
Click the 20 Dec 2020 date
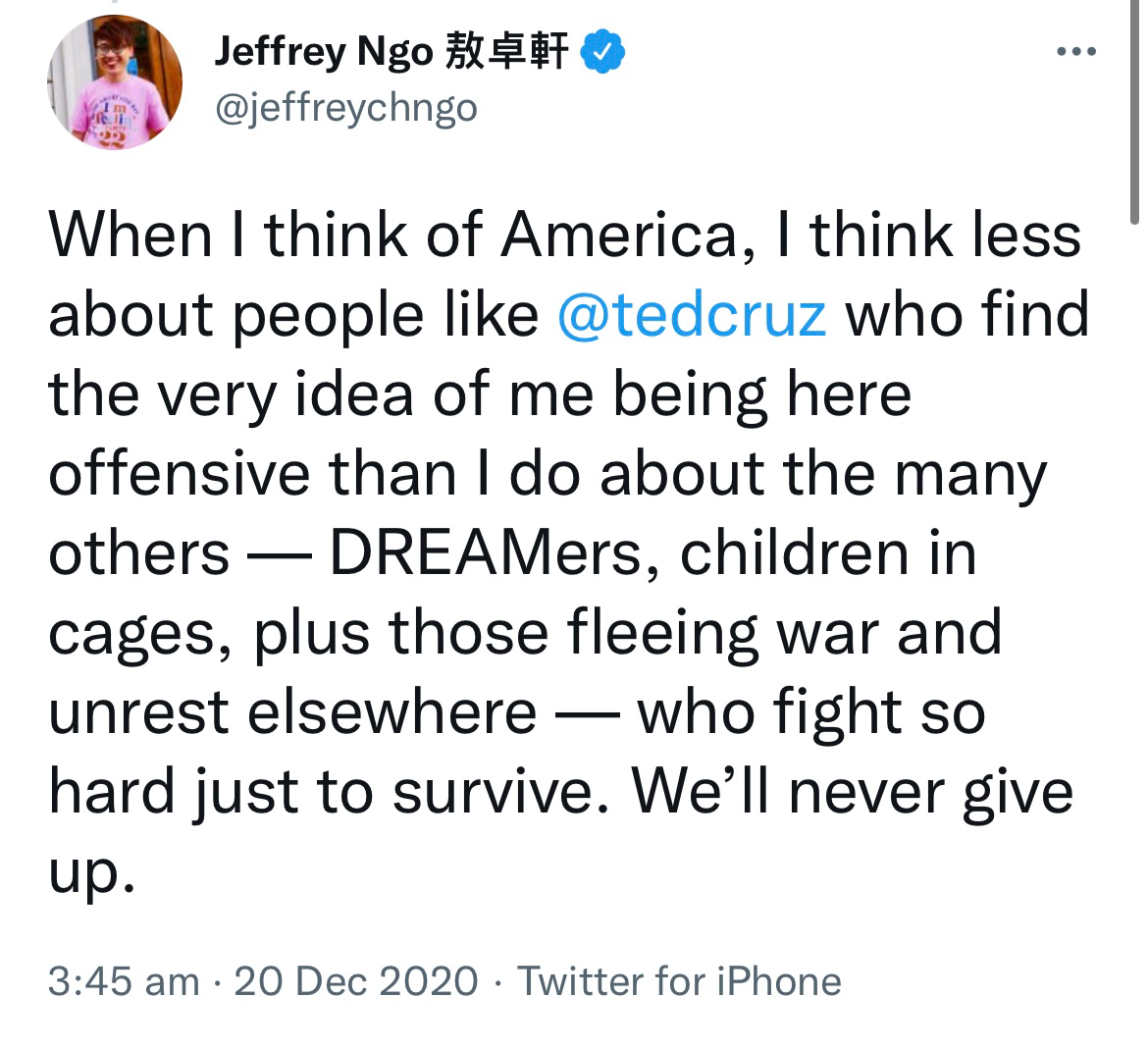[356, 981]
